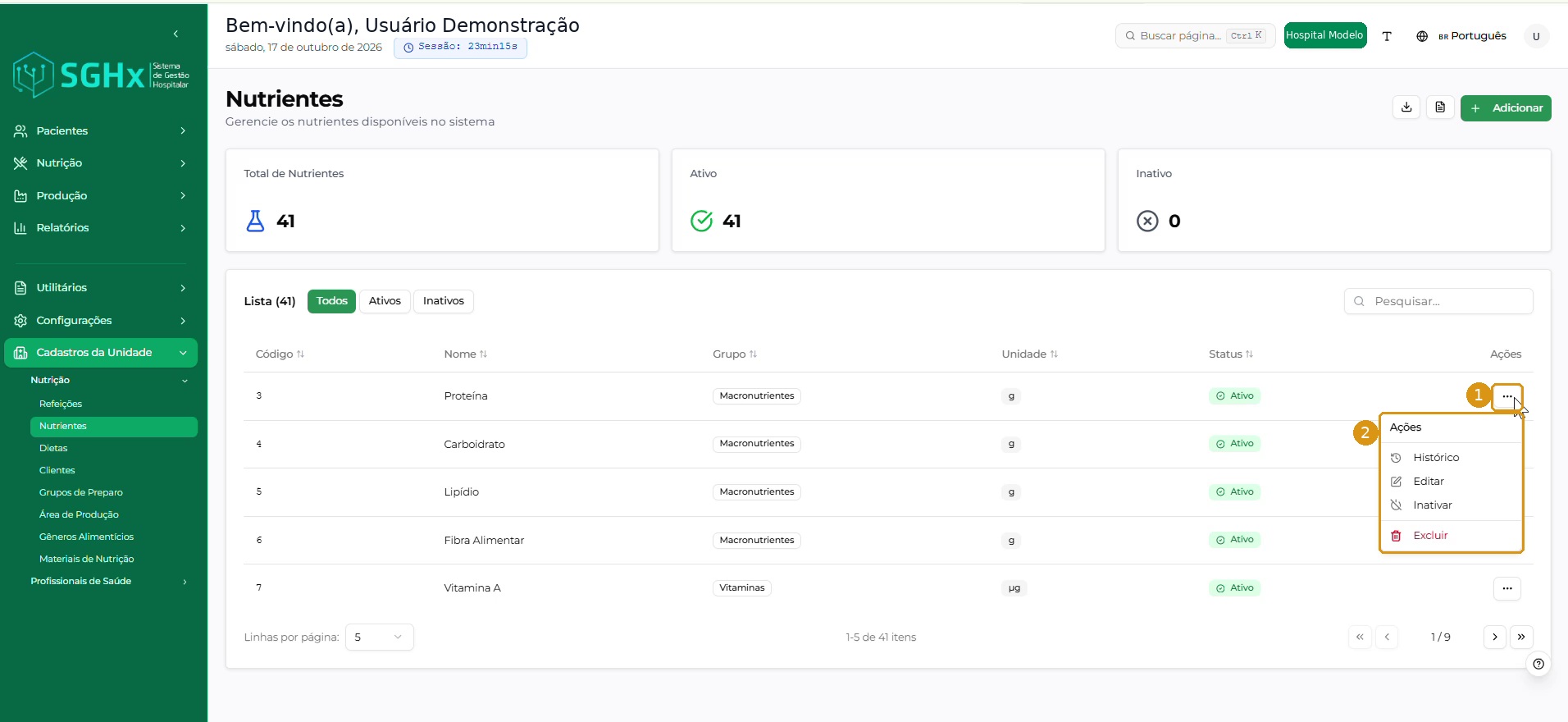
Task: Go to the previous page of results
Action: coord(1387,637)
